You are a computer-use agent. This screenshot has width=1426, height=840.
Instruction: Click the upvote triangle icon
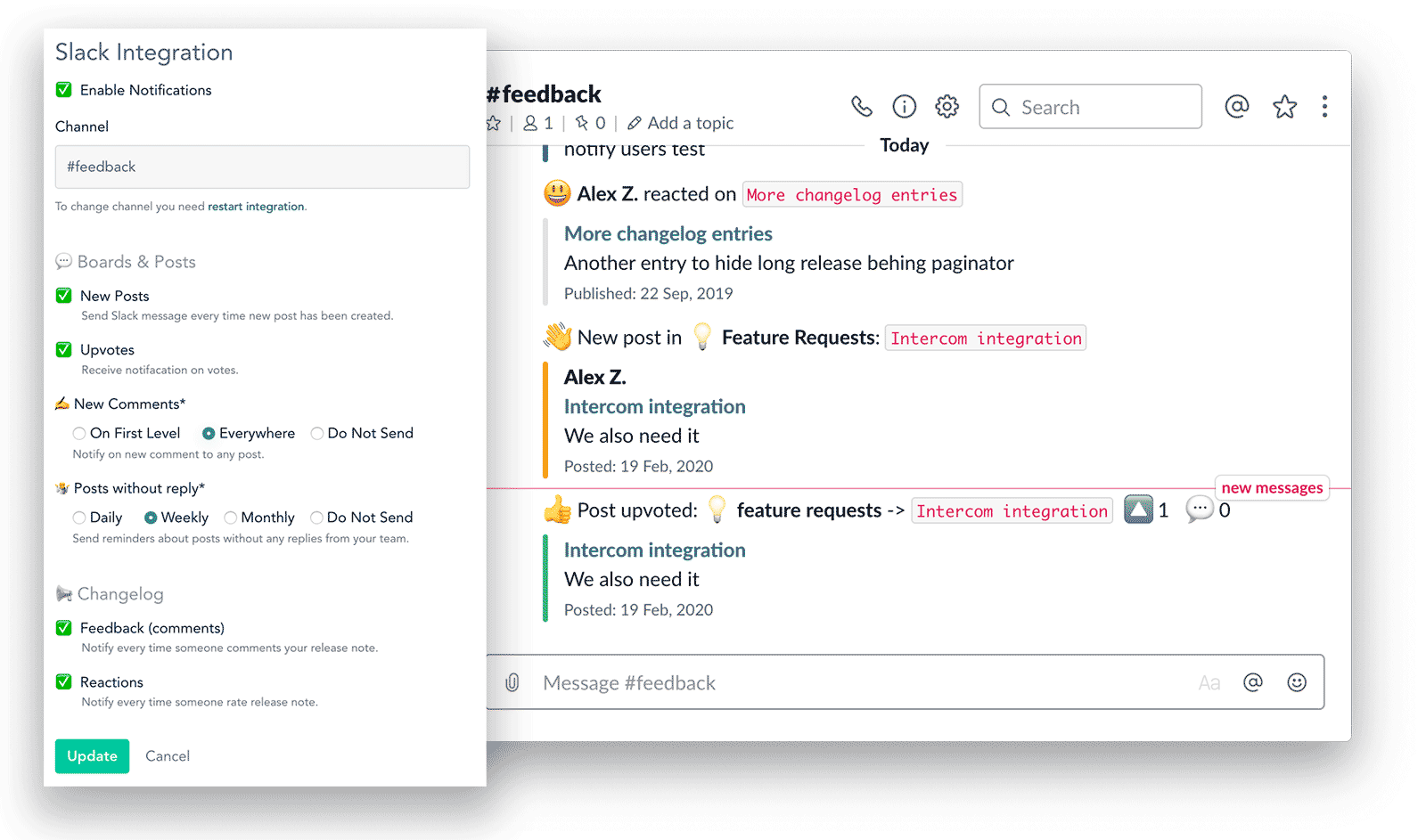(1138, 510)
